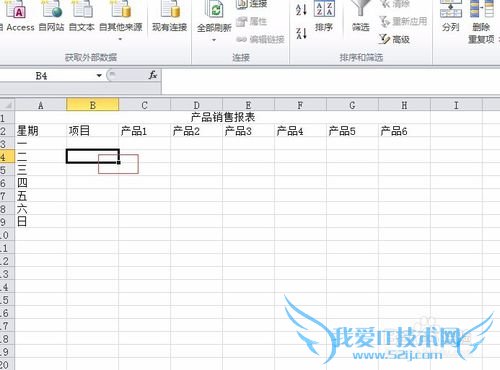Image resolution: width=500 pixels, height=370 pixels.
Task: Click 编辑链接 edit links button
Action: point(260,40)
